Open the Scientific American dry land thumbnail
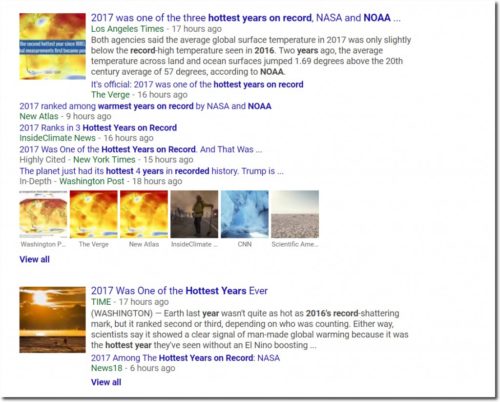500x402 pixels. click(x=295, y=214)
